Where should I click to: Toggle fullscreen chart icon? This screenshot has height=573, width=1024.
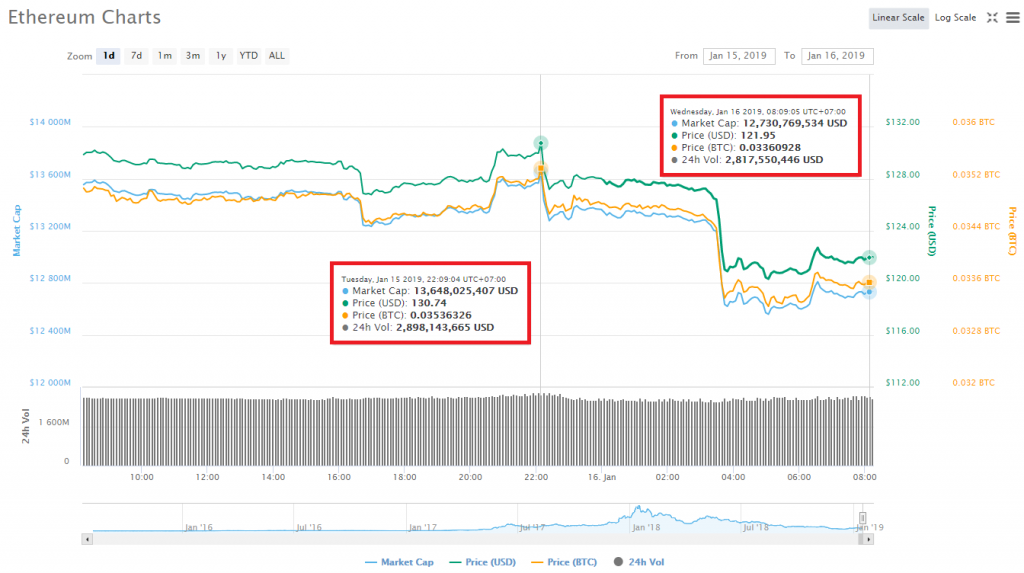tap(992, 18)
